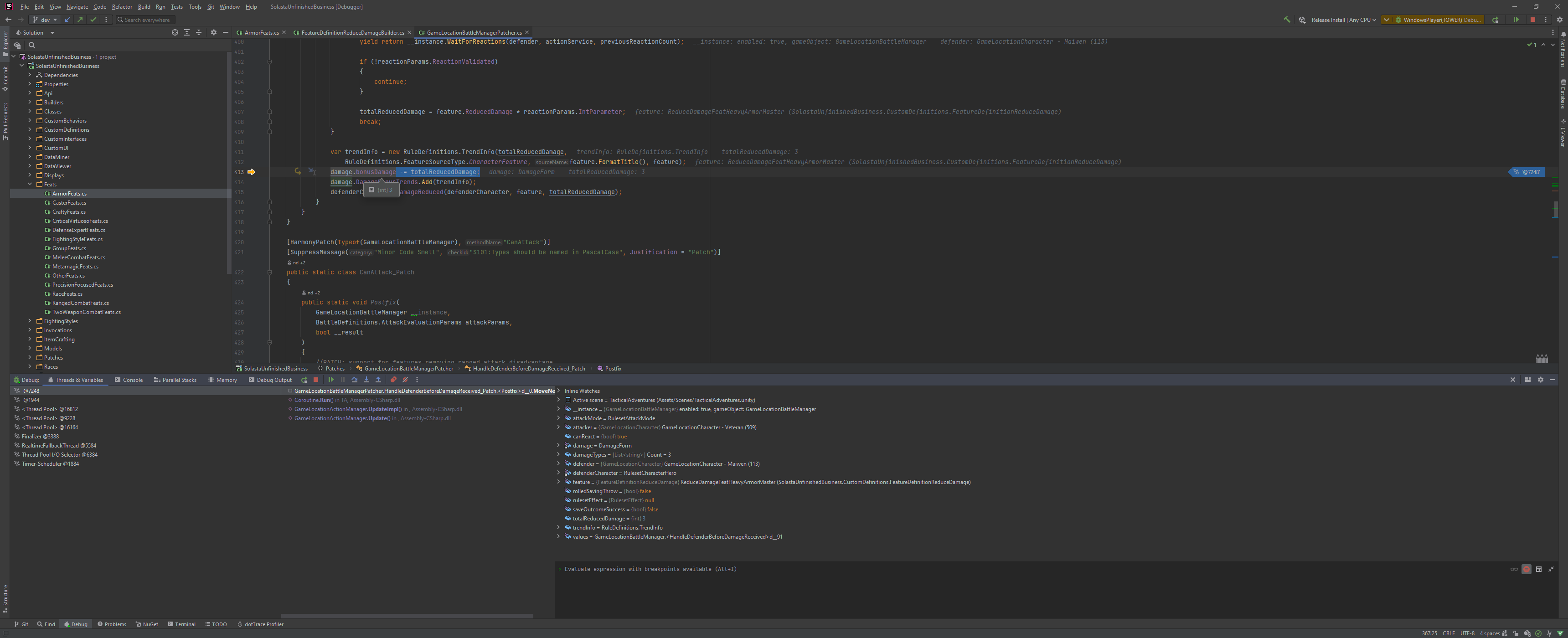The width and height of the screenshot is (1568, 638).
Task: Step over the current line
Action: (354, 379)
